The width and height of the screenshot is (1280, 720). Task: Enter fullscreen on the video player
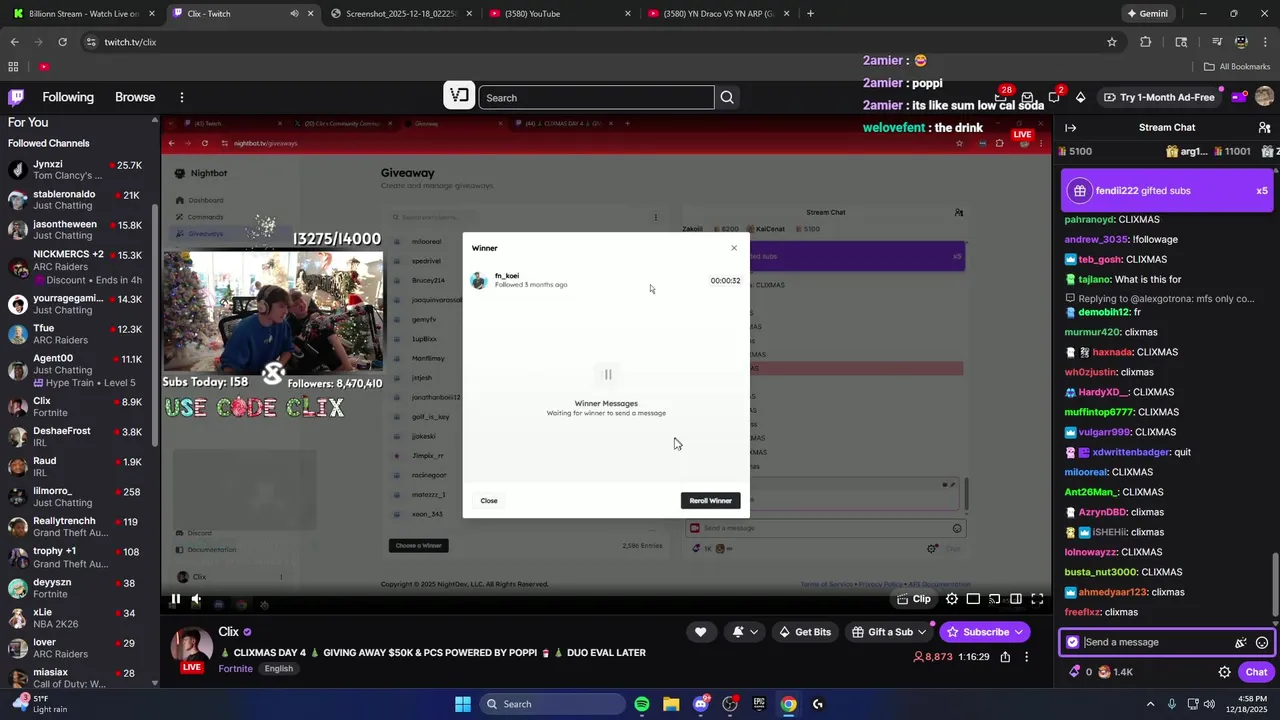coord(1037,599)
